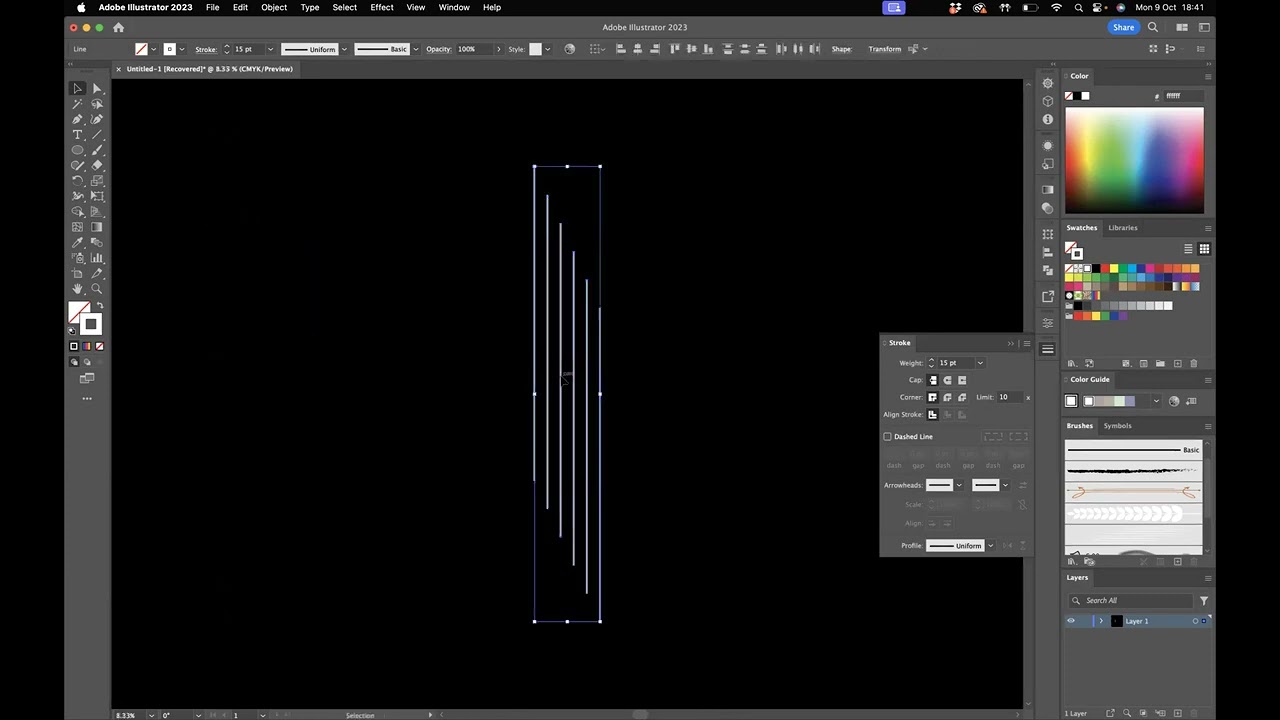Select the Curvature tool

click(x=97, y=119)
